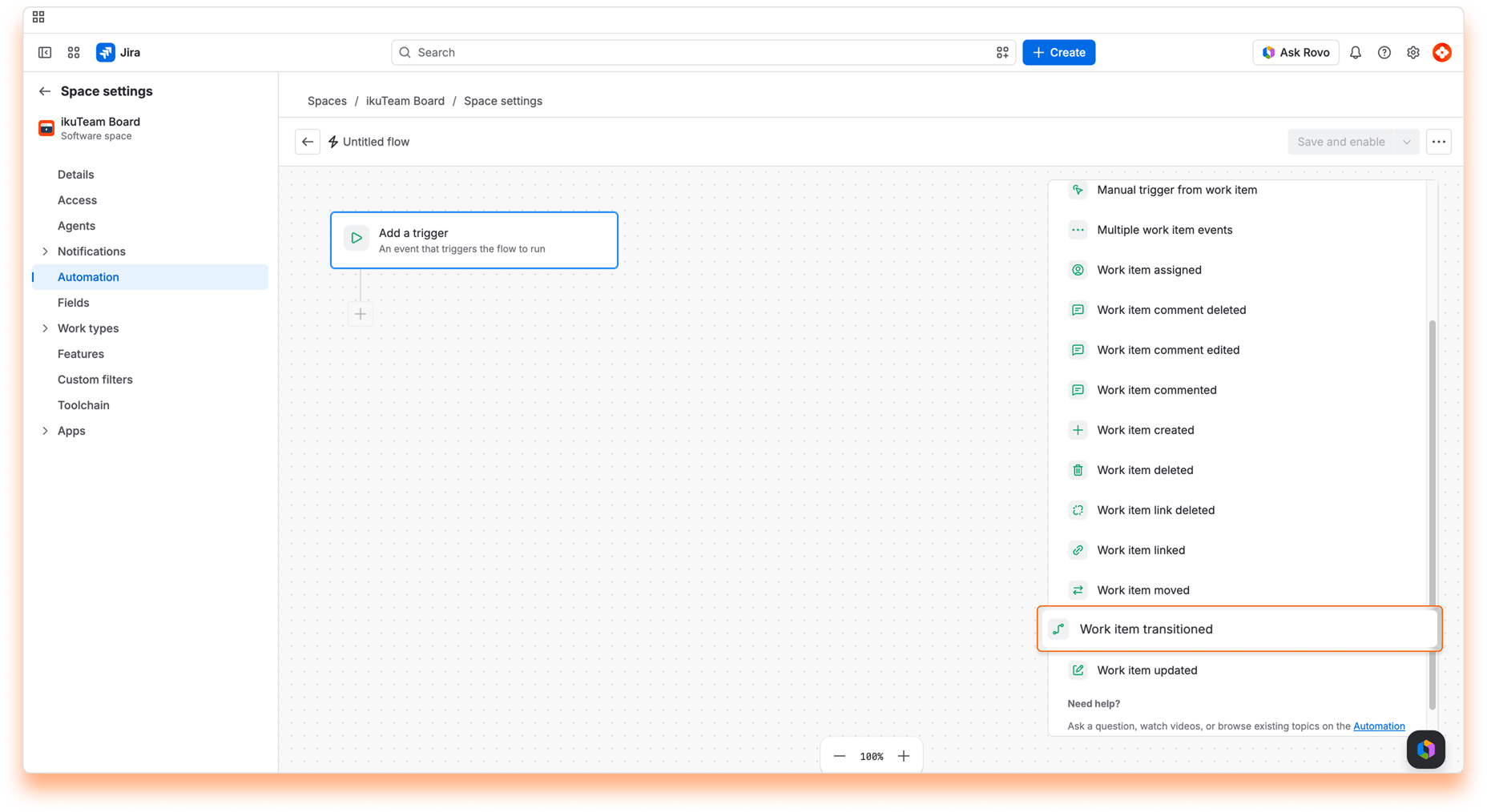Choose Work item transitioned trigger
This screenshot has height=812, width=1487.
[x=1239, y=629]
